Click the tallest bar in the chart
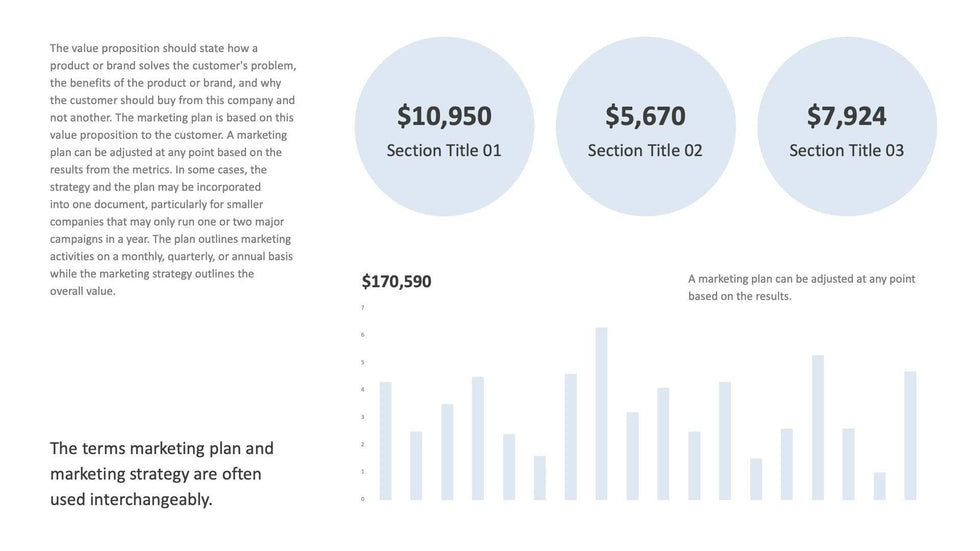This screenshot has height=551, width=980. coord(601,413)
